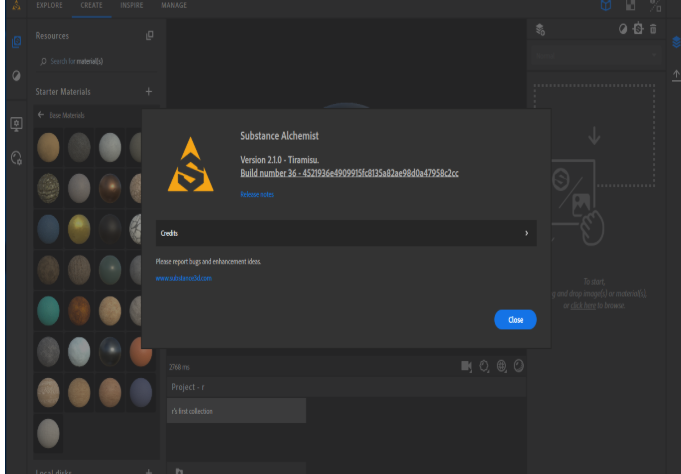Select the teal green material sphere
681x474 pixels.
(48, 309)
